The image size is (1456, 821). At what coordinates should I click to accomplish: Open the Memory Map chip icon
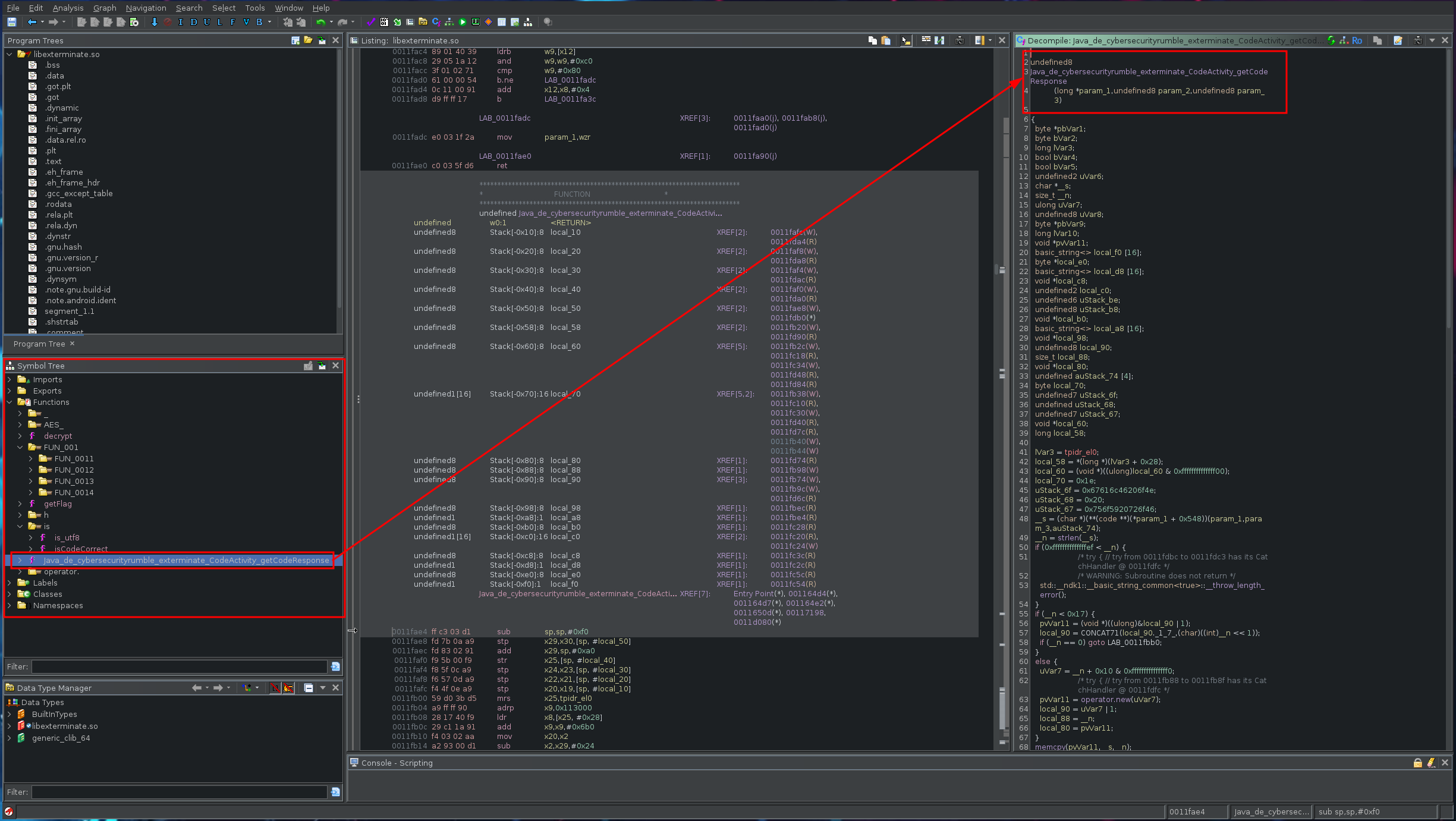point(476,22)
